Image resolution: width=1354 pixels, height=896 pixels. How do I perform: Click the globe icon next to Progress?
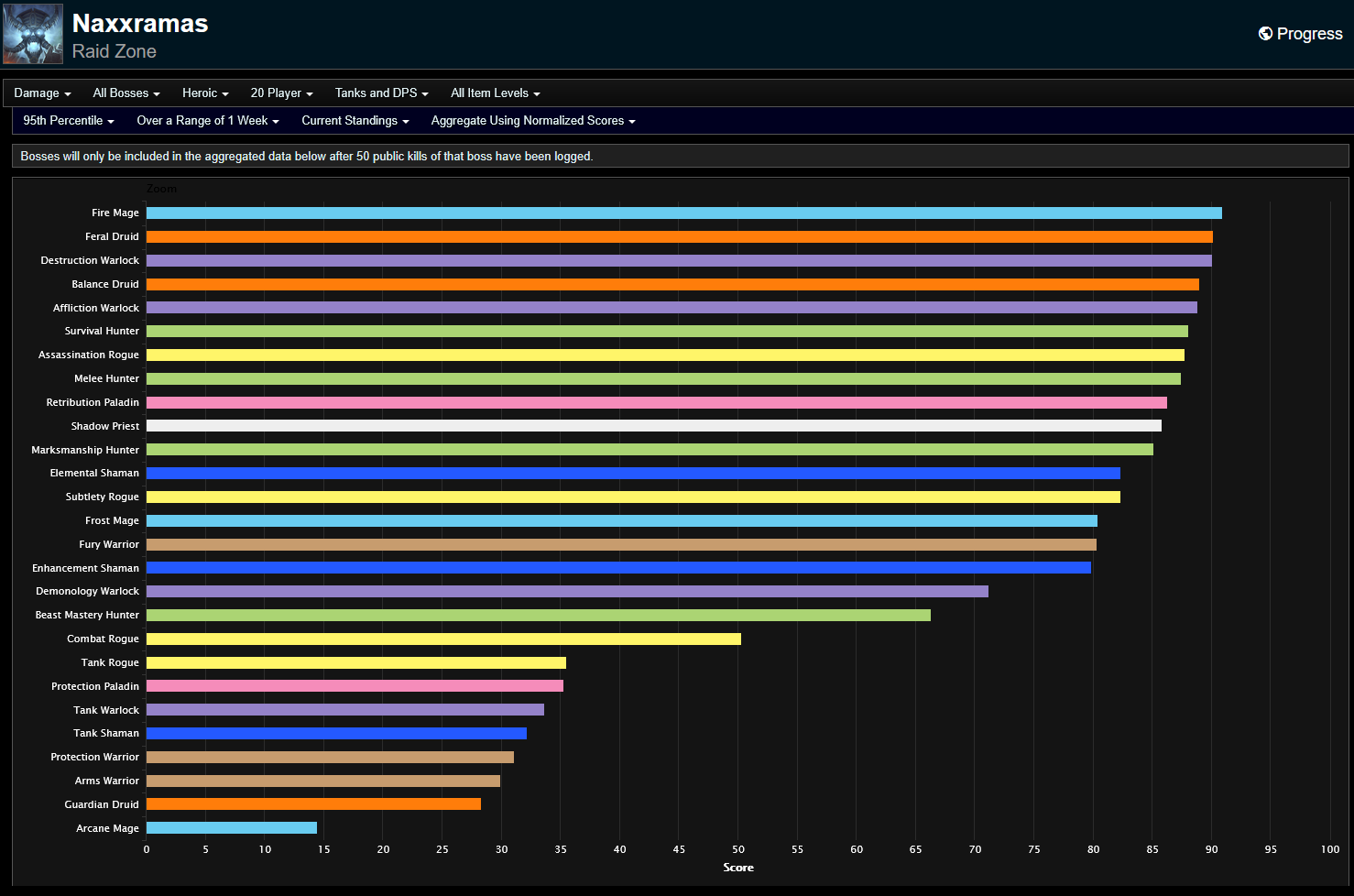pos(1265,33)
